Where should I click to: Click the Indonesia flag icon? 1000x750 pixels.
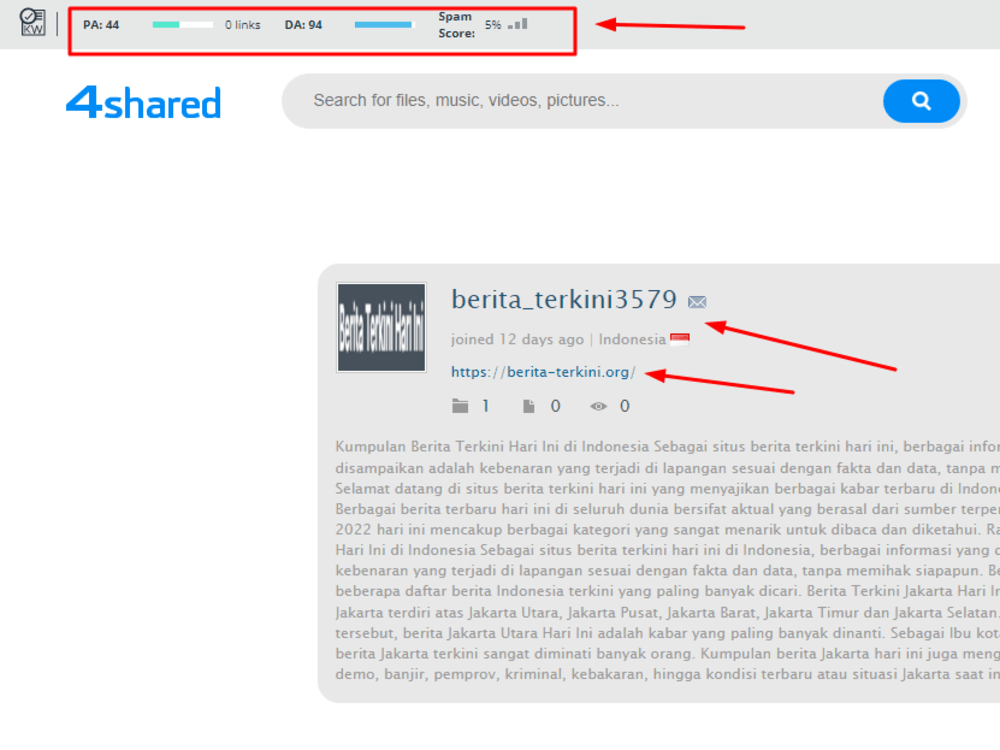[x=680, y=339]
